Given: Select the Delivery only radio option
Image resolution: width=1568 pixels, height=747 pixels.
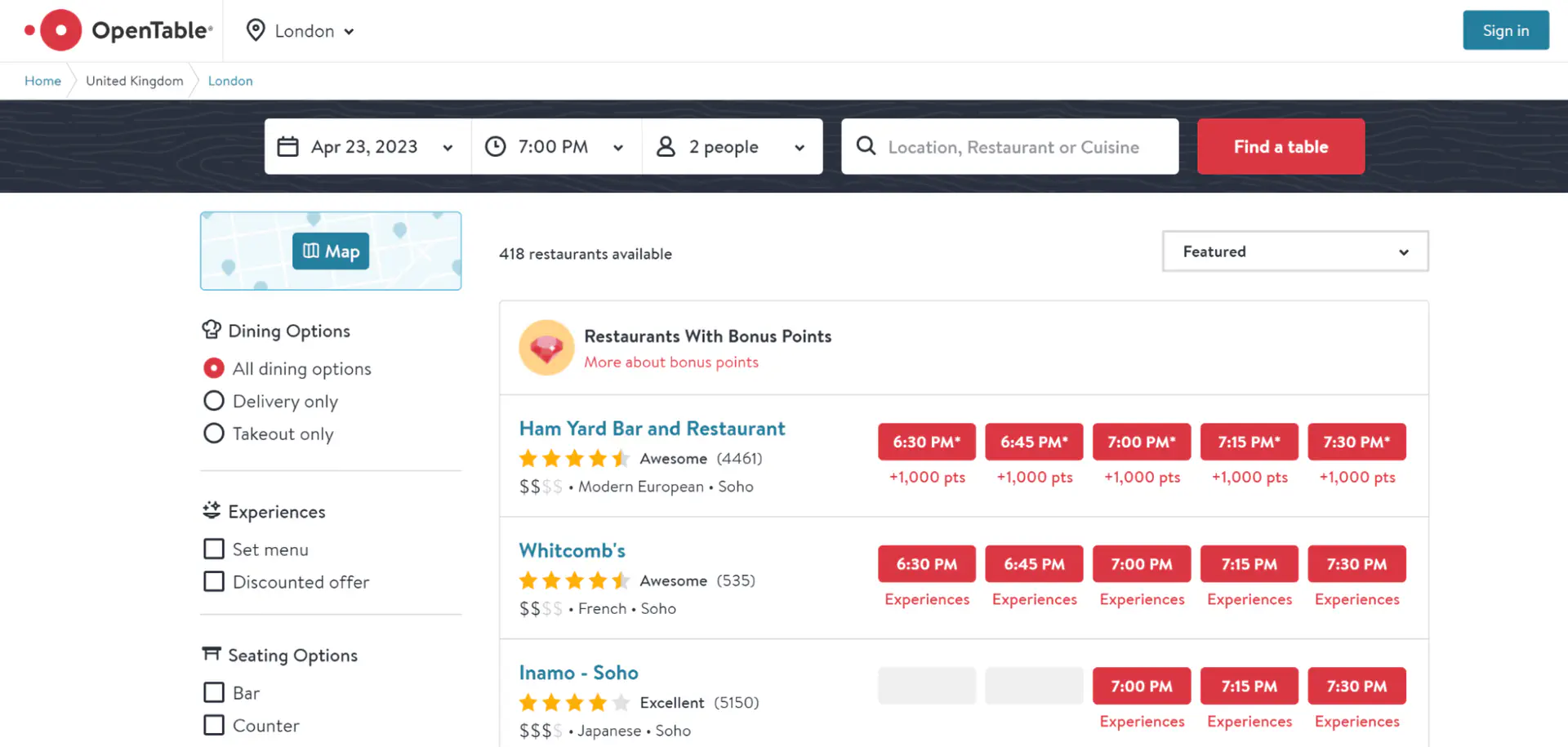Looking at the screenshot, I should click(x=214, y=401).
